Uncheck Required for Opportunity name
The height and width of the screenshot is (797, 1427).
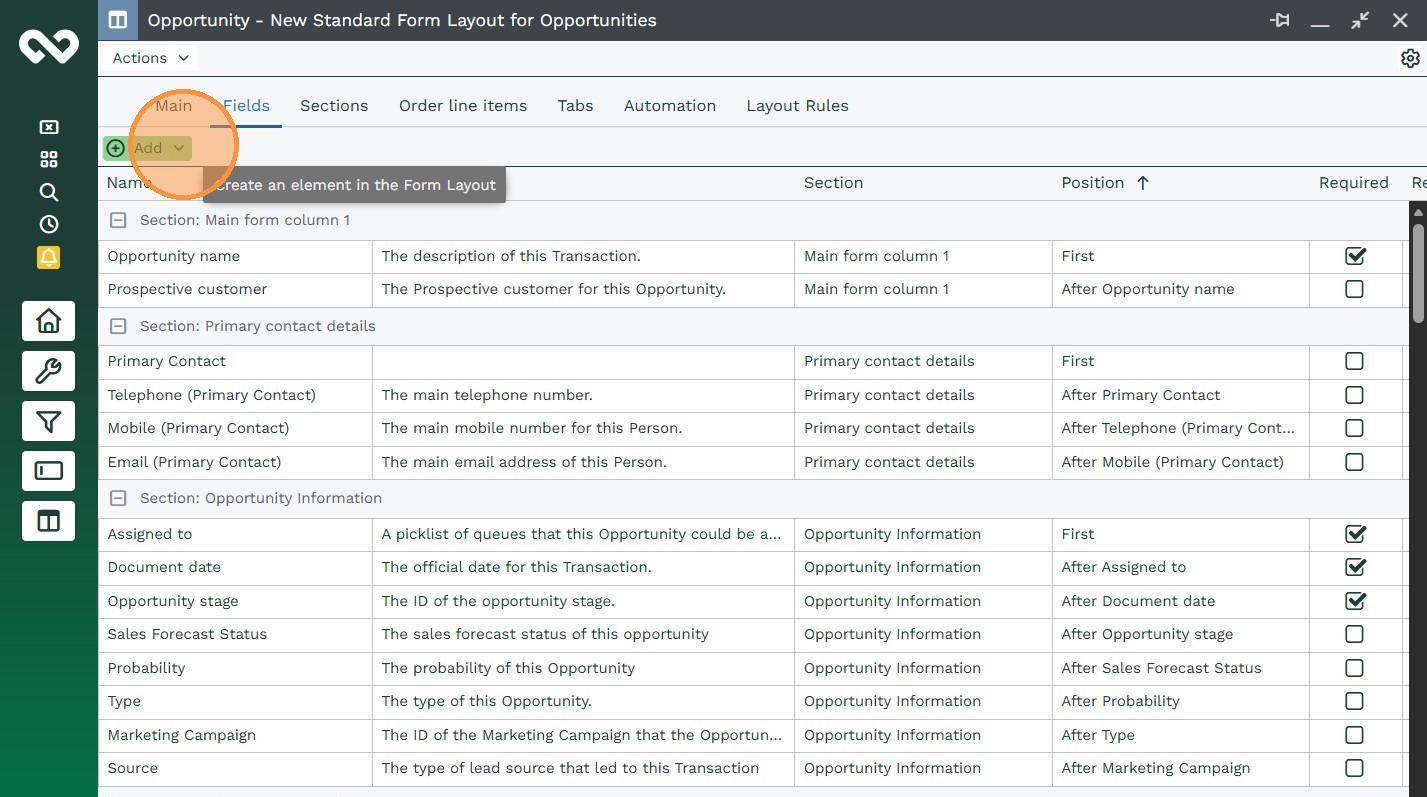coord(1355,256)
